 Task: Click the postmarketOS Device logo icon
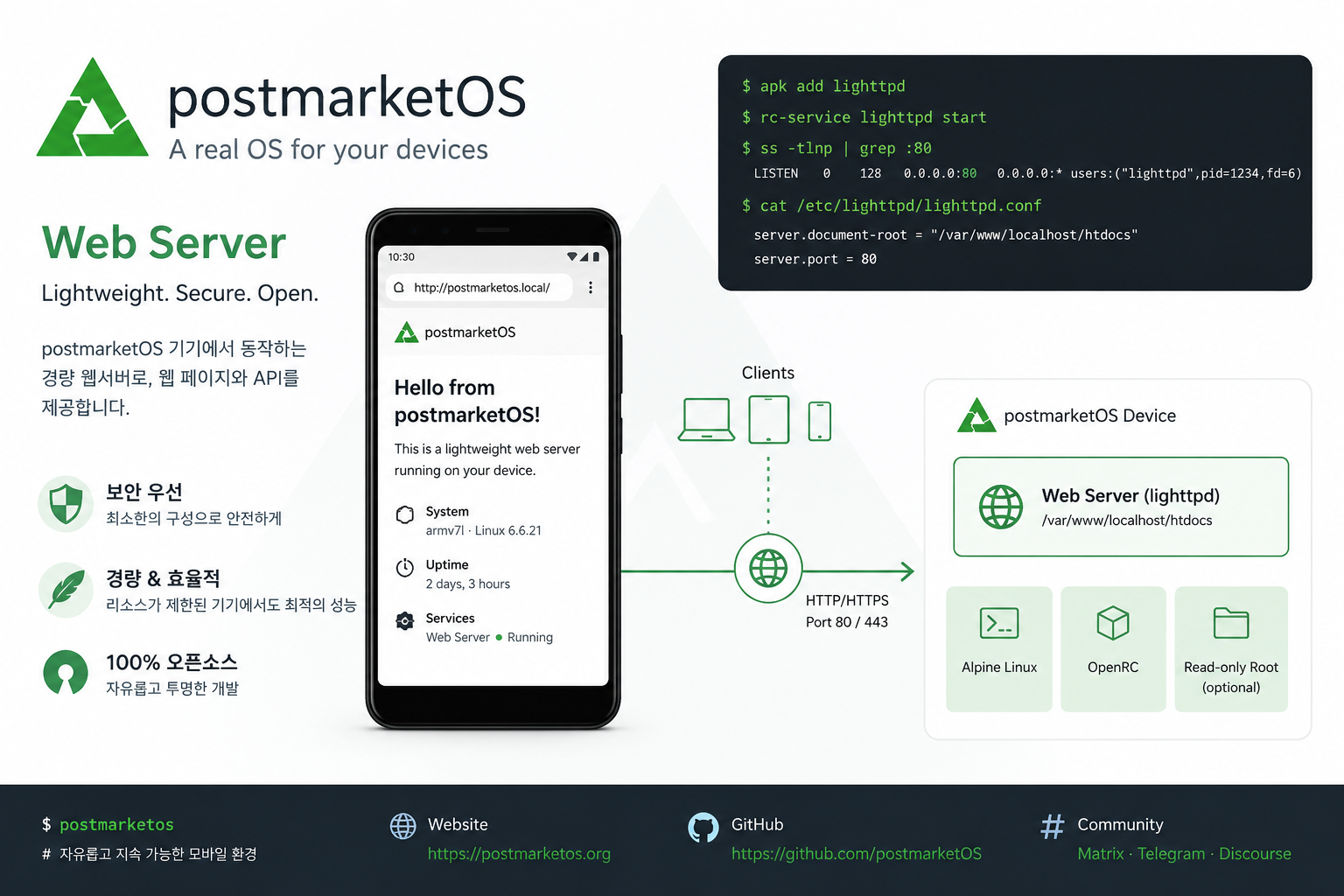click(976, 416)
